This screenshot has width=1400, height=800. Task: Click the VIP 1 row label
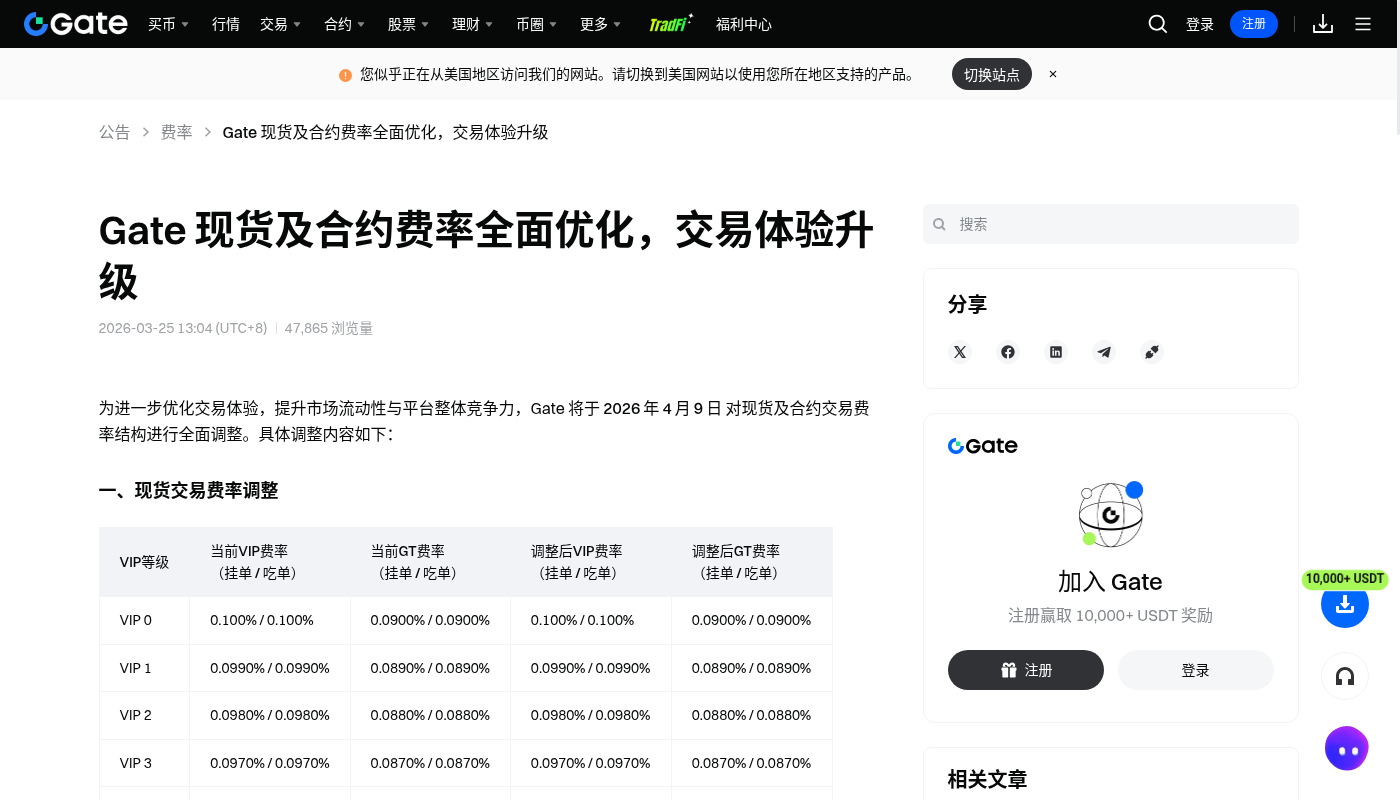(136, 668)
